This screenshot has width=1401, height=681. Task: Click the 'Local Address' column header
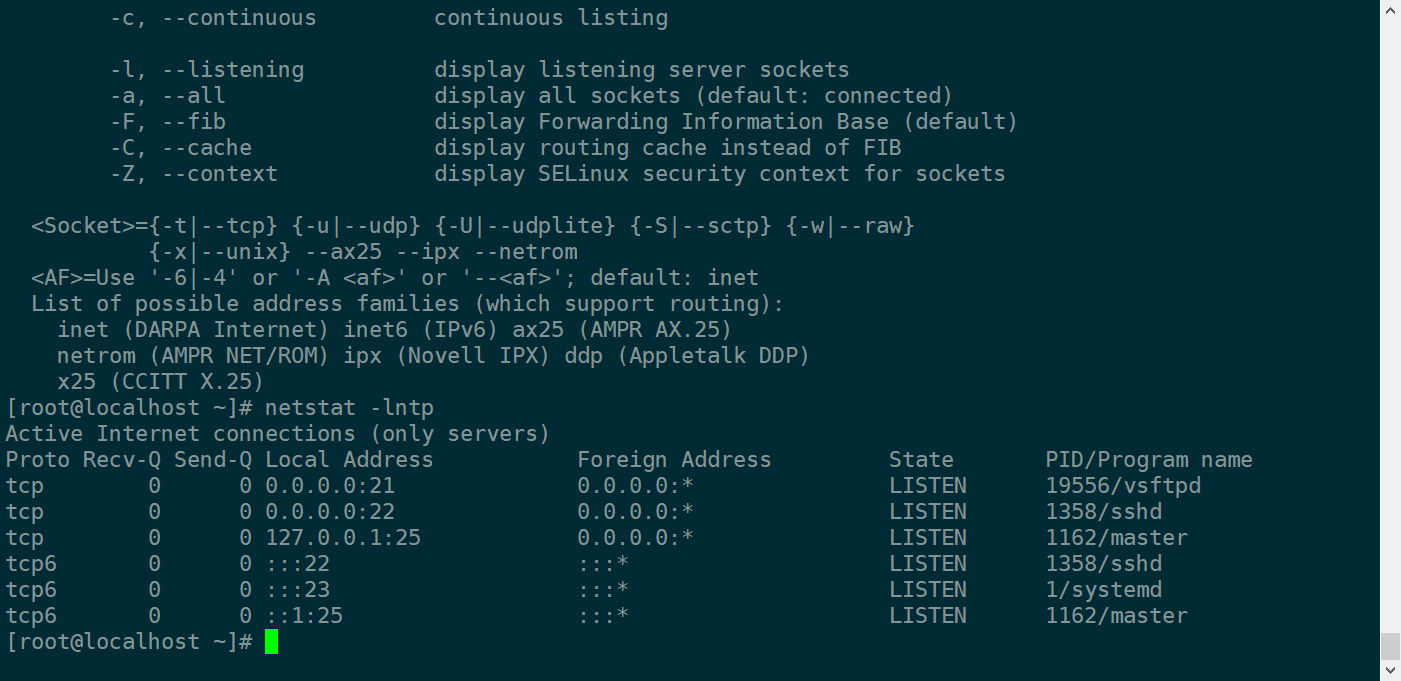(x=349, y=460)
